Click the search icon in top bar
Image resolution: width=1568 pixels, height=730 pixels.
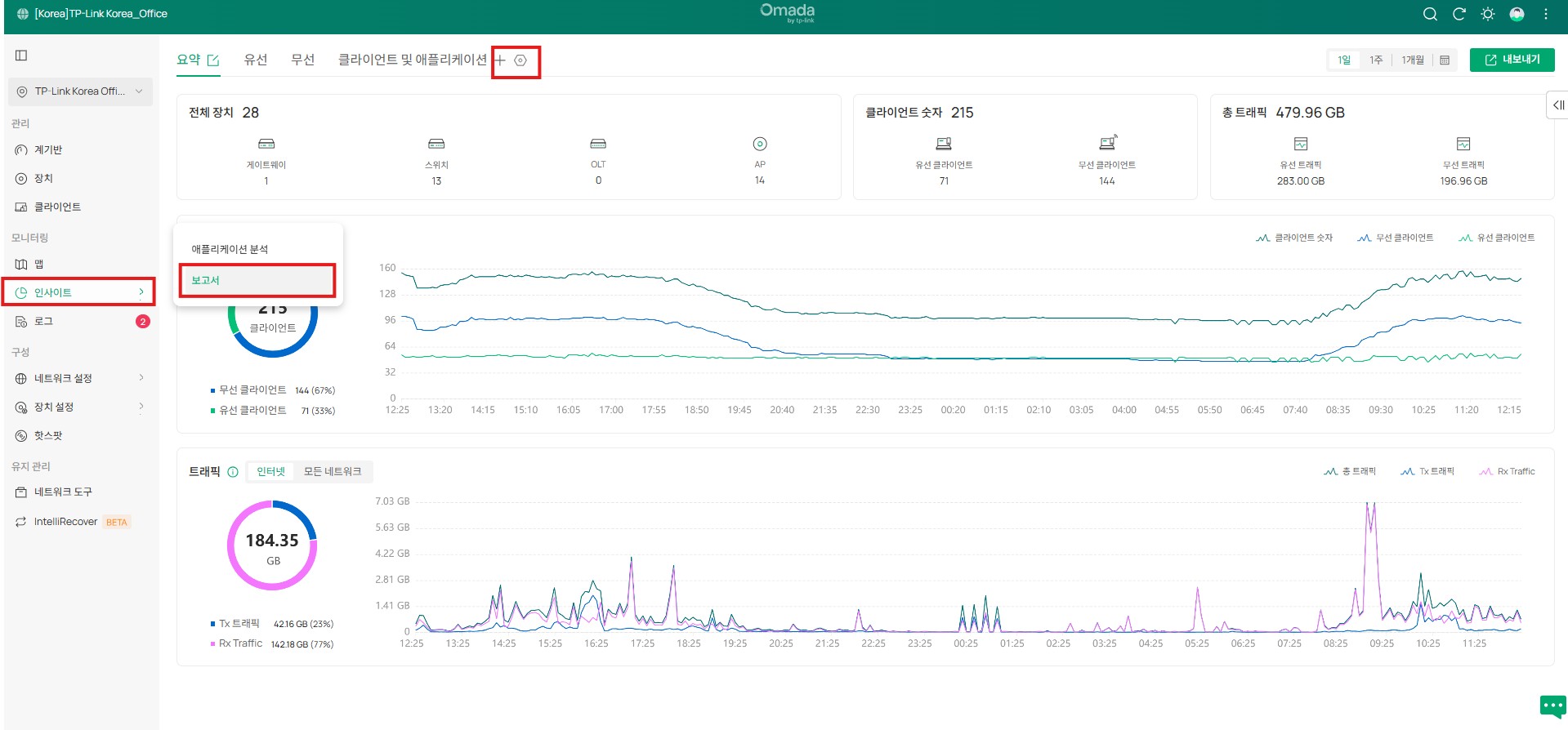pyautogui.click(x=1430, y=14)
